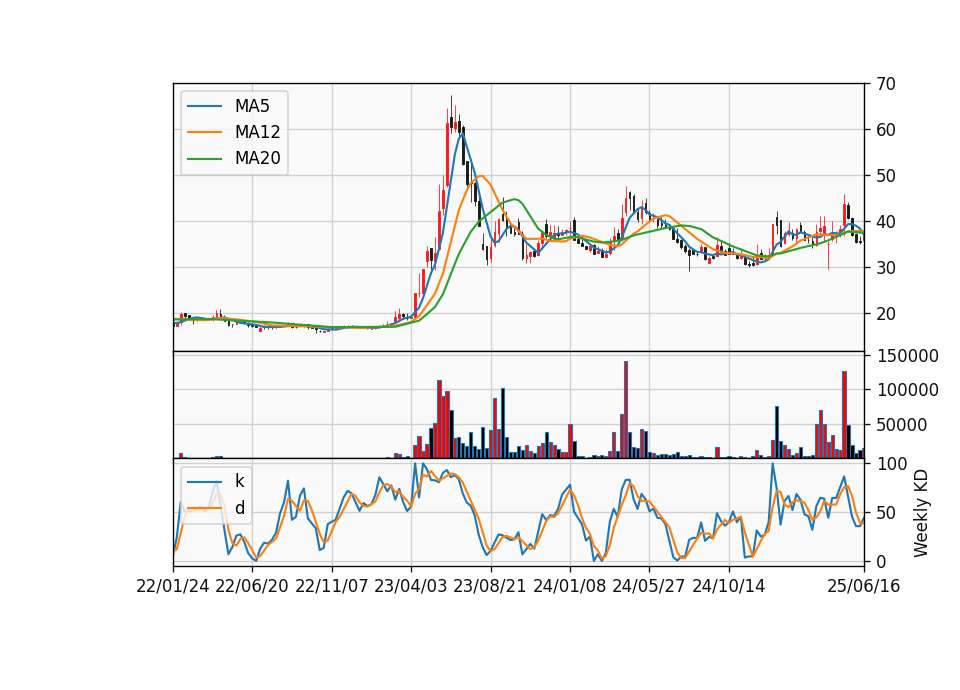Image resolution: width=960 pixels, height=690 pixels.
Task: Click the 24/05/27 date label
Action: click(x=648, y=586)
